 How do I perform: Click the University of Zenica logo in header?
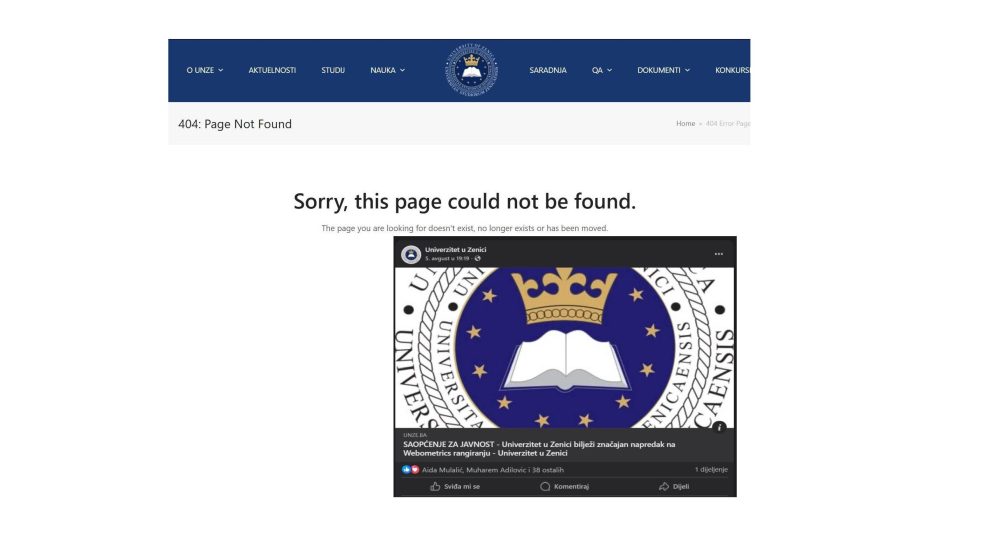coord(472,70)
